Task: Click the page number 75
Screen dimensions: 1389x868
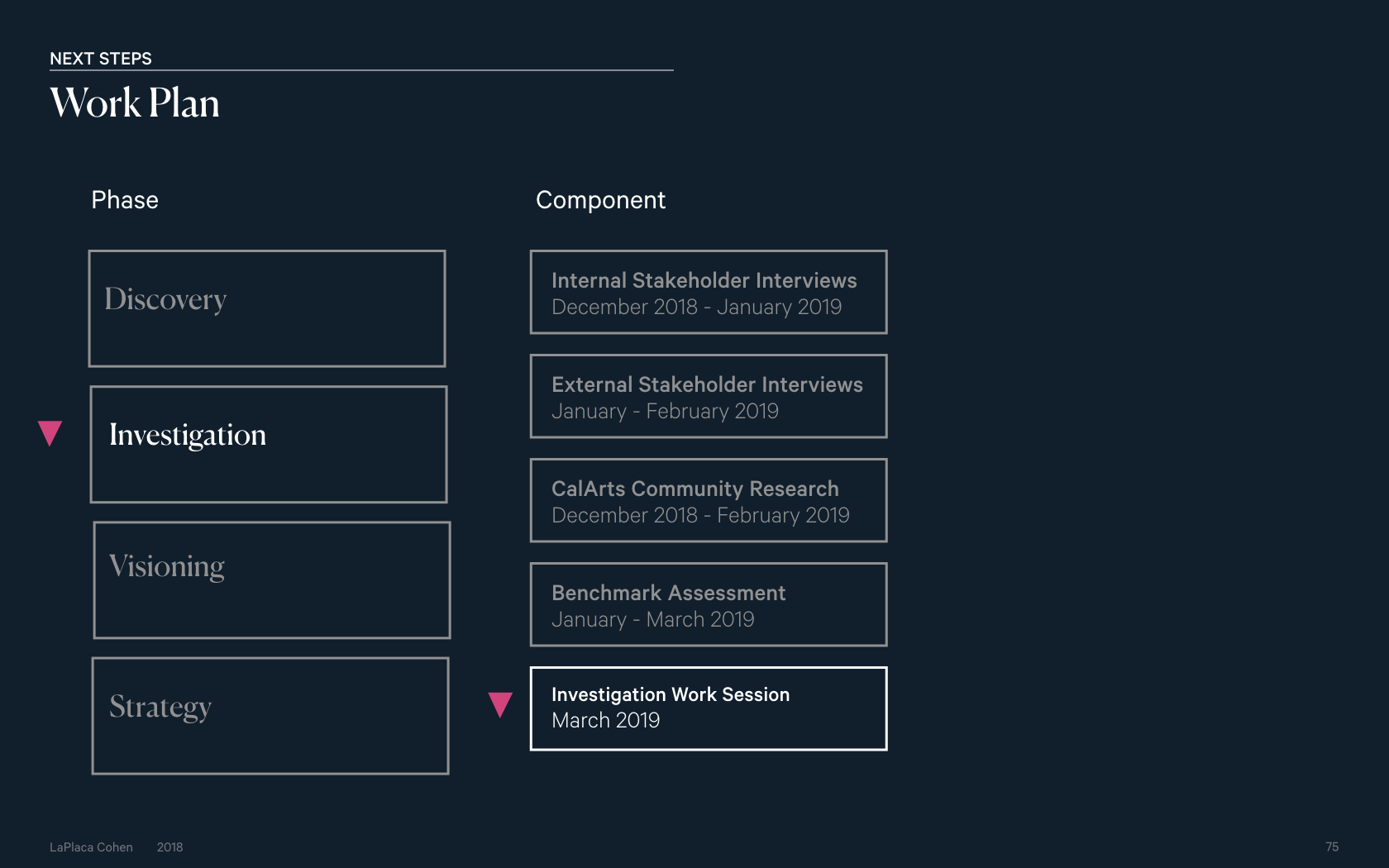Action: click(x=1332, y=847)
